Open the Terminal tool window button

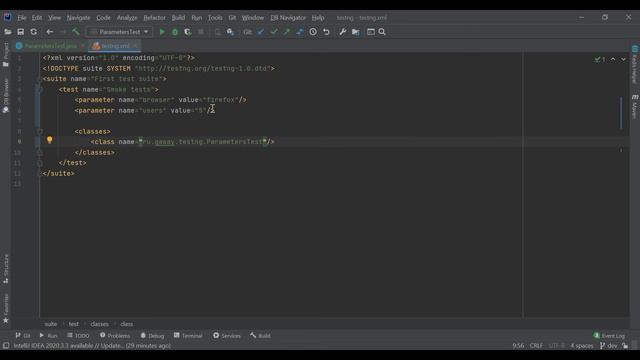188,336
